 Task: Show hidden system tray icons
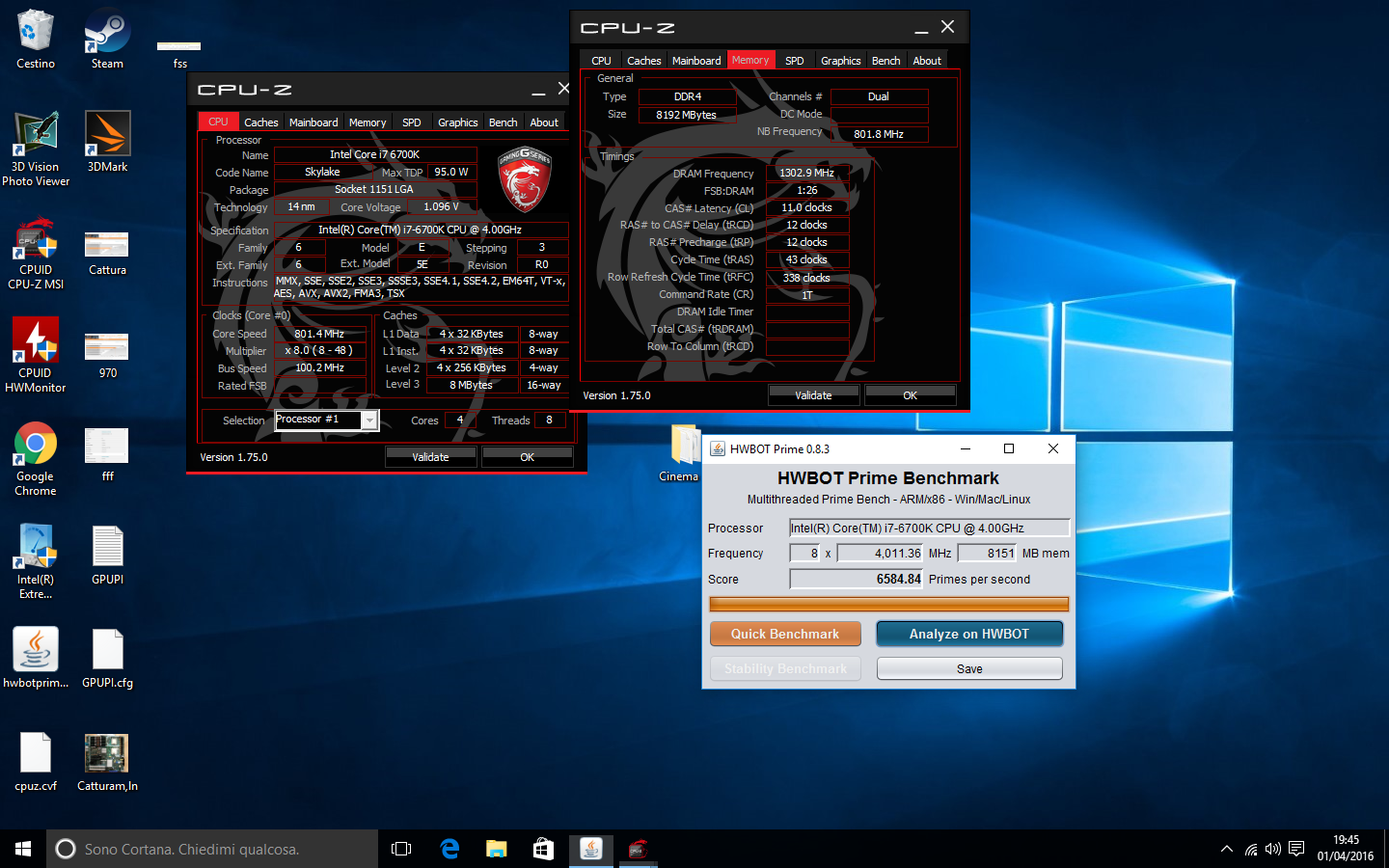pyautogui.click(x=1227, y=849)
